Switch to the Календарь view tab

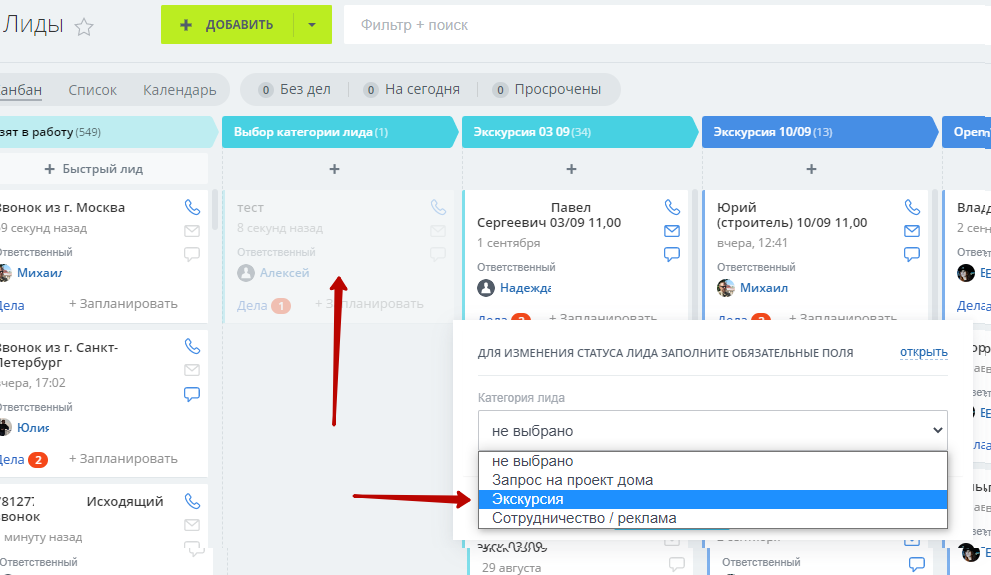pos(179,90)
